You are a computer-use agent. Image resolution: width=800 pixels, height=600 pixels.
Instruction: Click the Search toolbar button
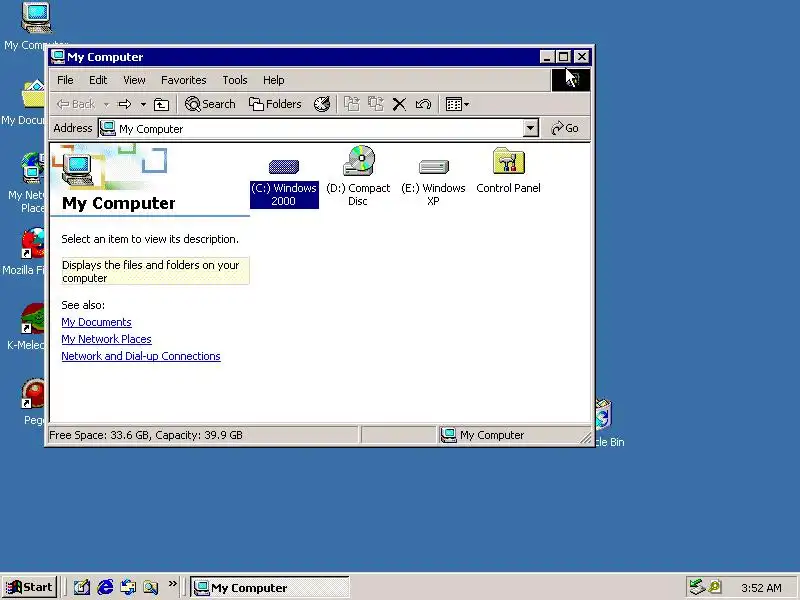210,105
